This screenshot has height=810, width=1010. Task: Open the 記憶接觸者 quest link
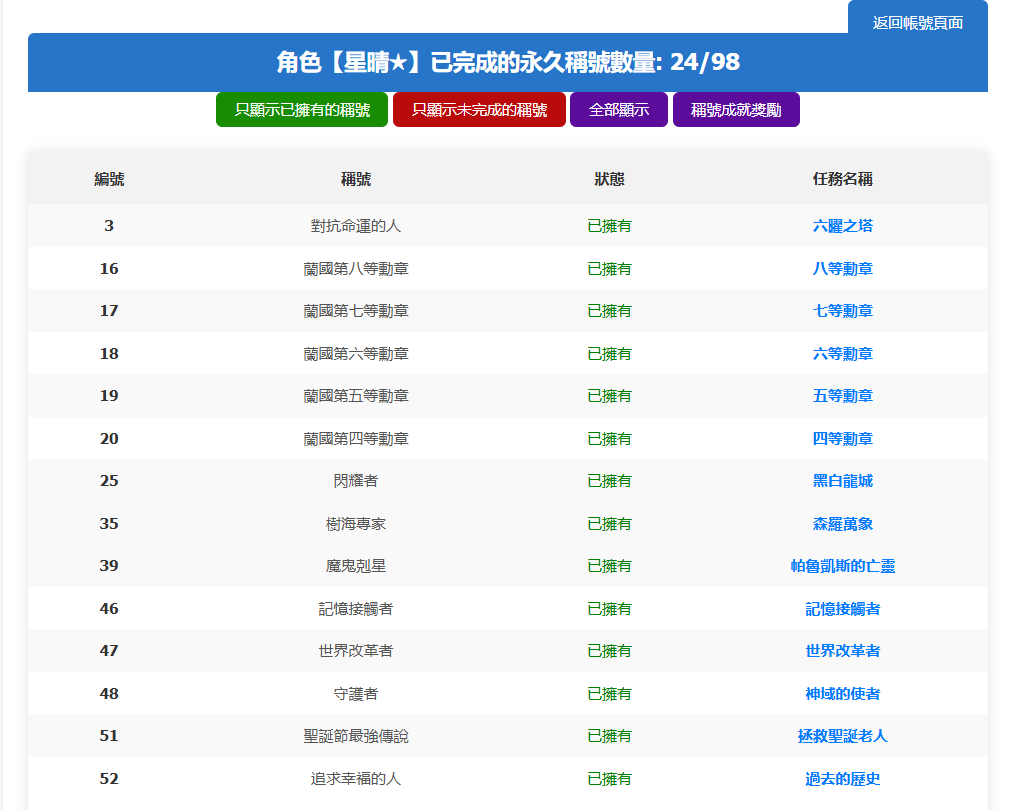click(843, 608)
